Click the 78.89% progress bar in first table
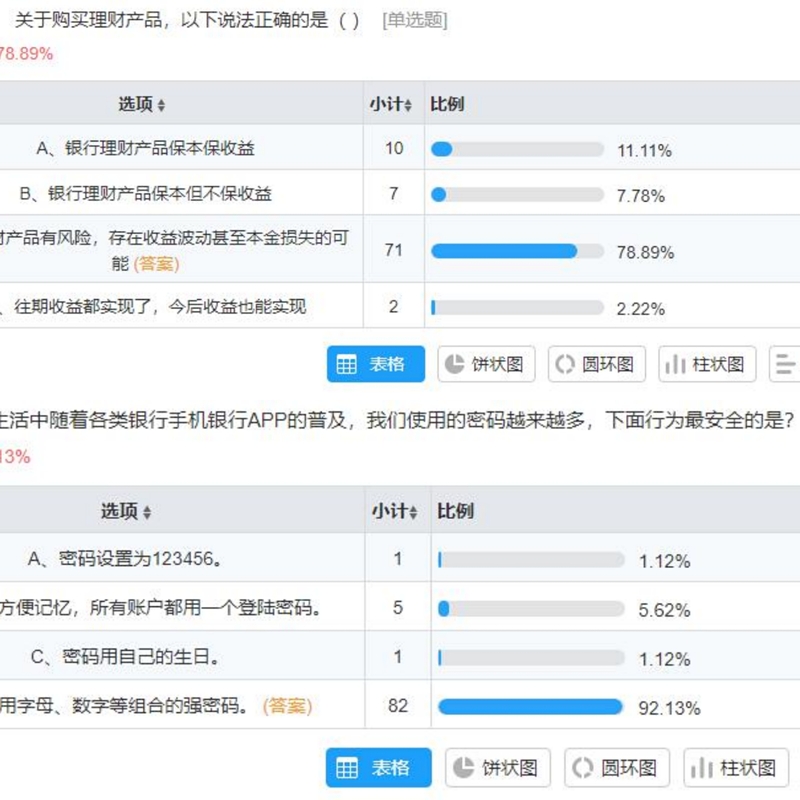The height and width of the screenshot is (800, 800). click(x=517, y=251)
